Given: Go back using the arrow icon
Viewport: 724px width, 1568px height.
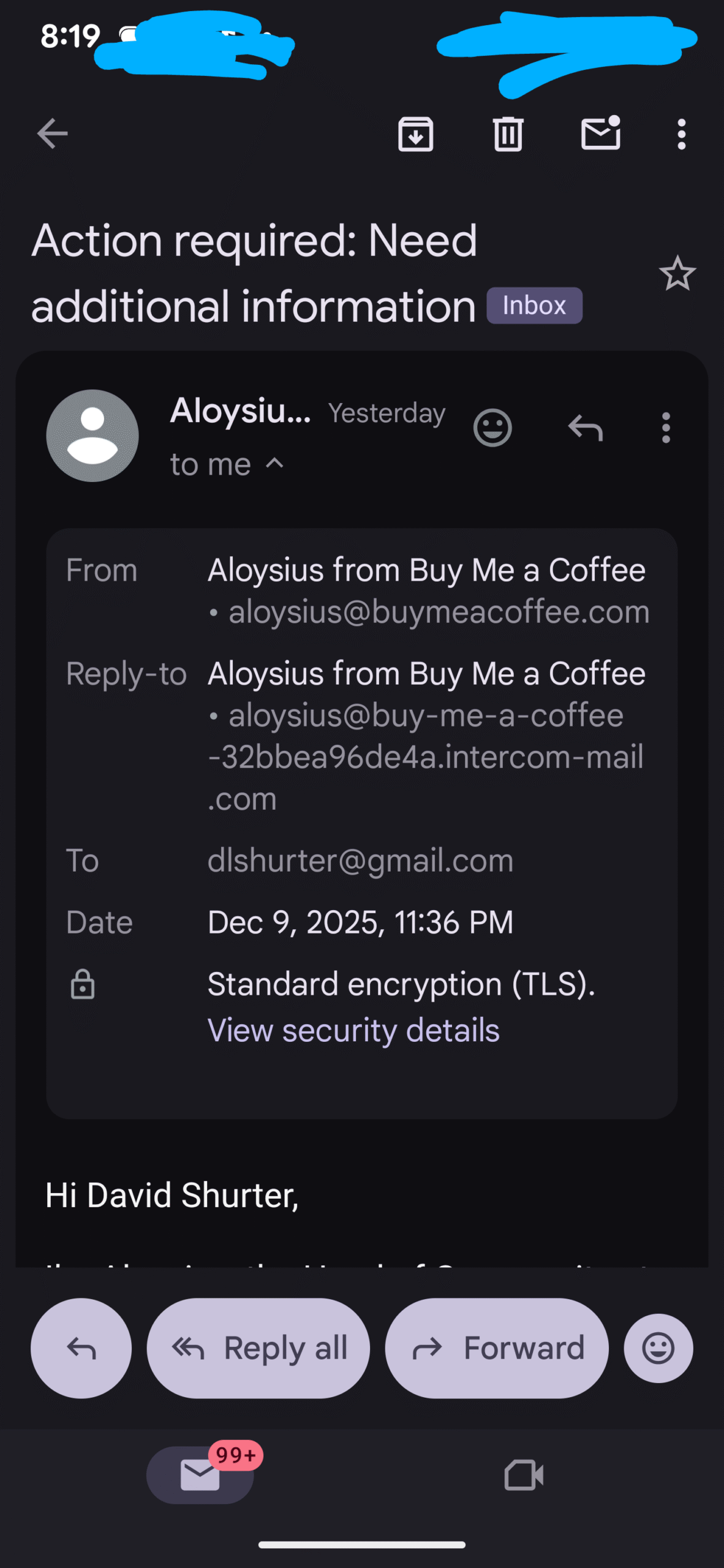Looking at the screenshot, I should [52, 134].
